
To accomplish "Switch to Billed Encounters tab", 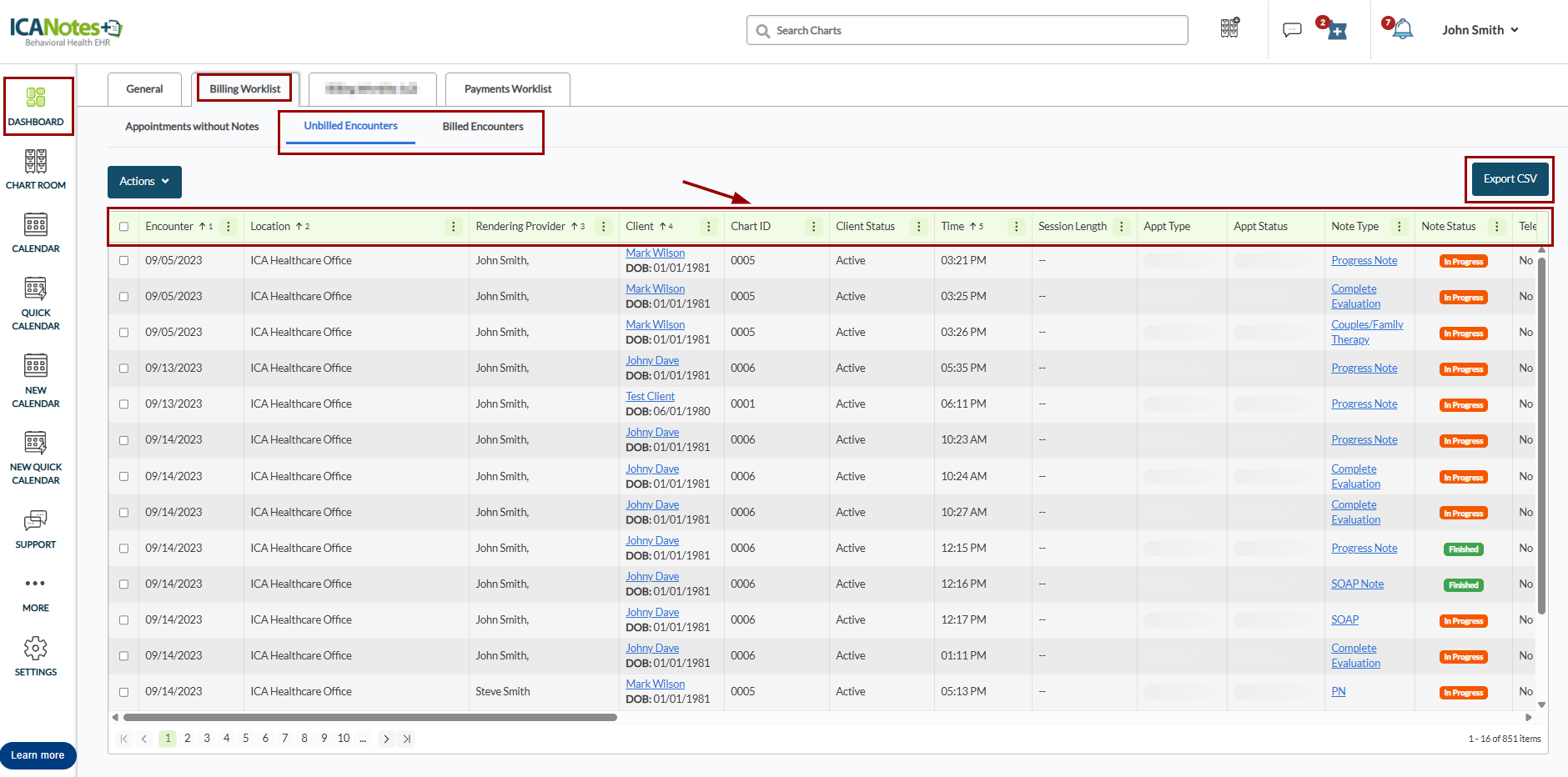I will pos(483,127).
